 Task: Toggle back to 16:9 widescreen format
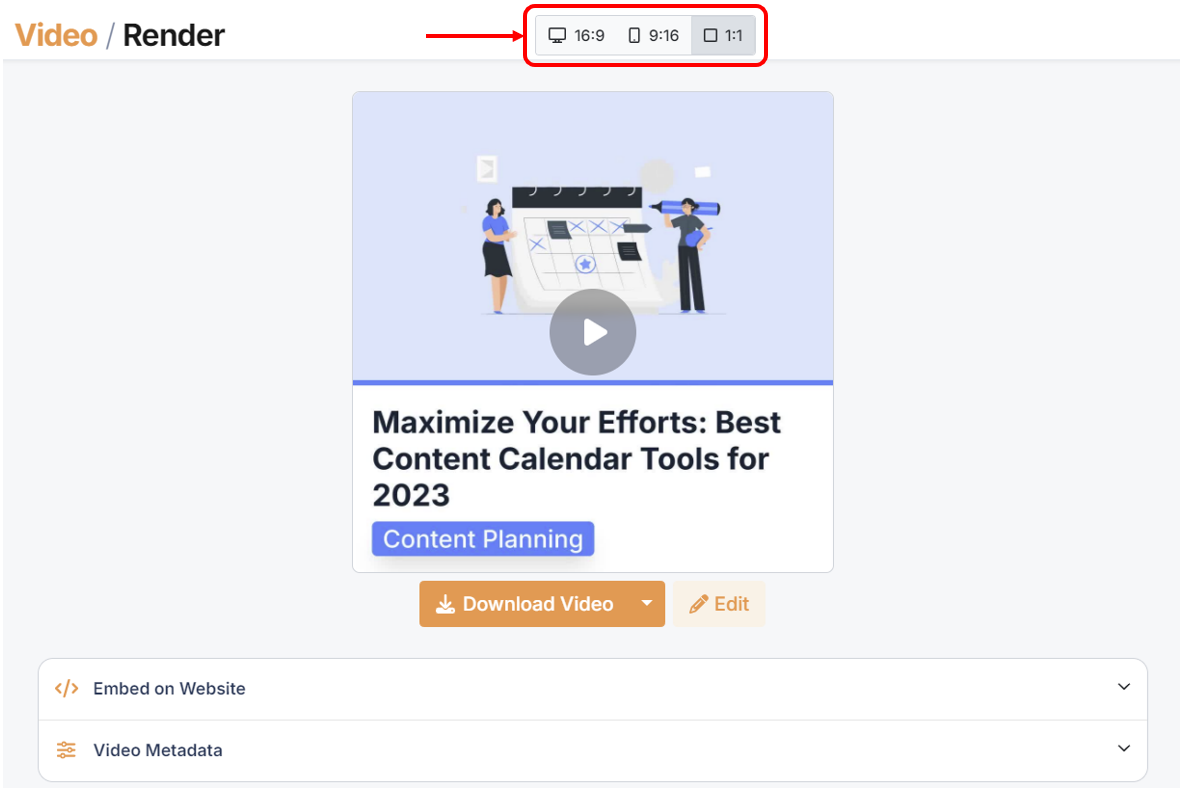point(576,35)
